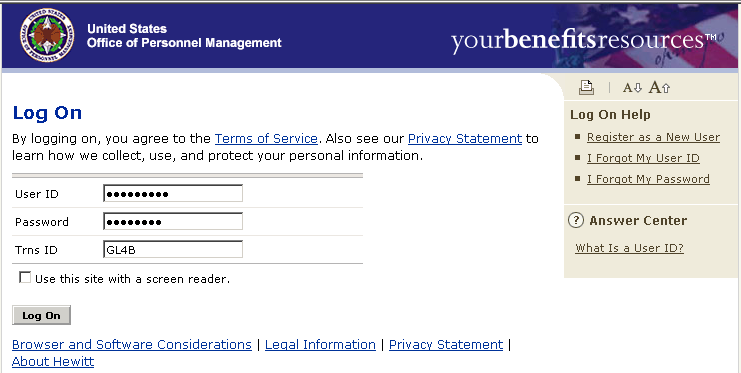Screen dimensions: 741x373
Task: Click the Log On button
Action: (41, 315)
